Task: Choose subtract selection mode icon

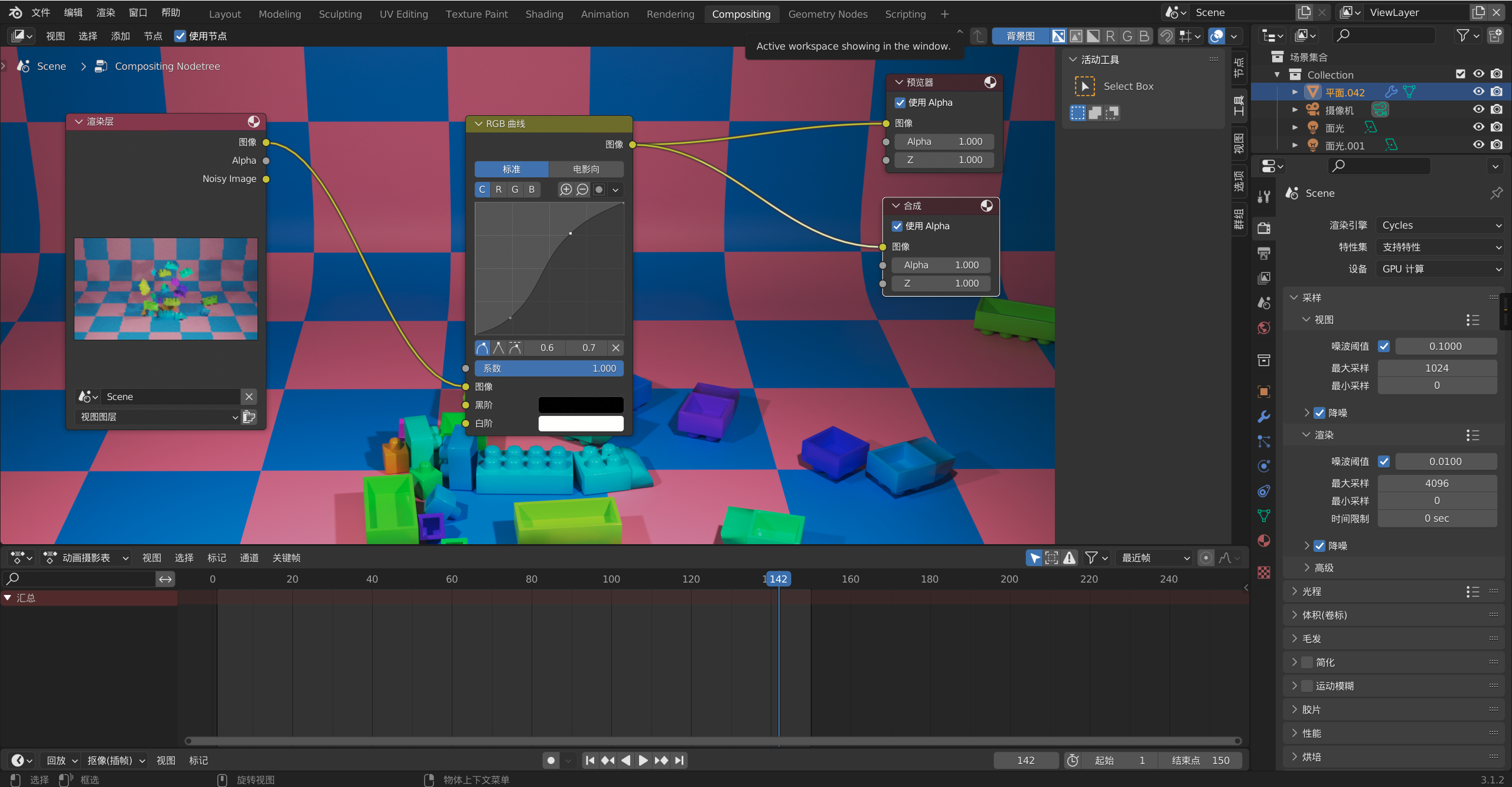Action: (1112, 113)
